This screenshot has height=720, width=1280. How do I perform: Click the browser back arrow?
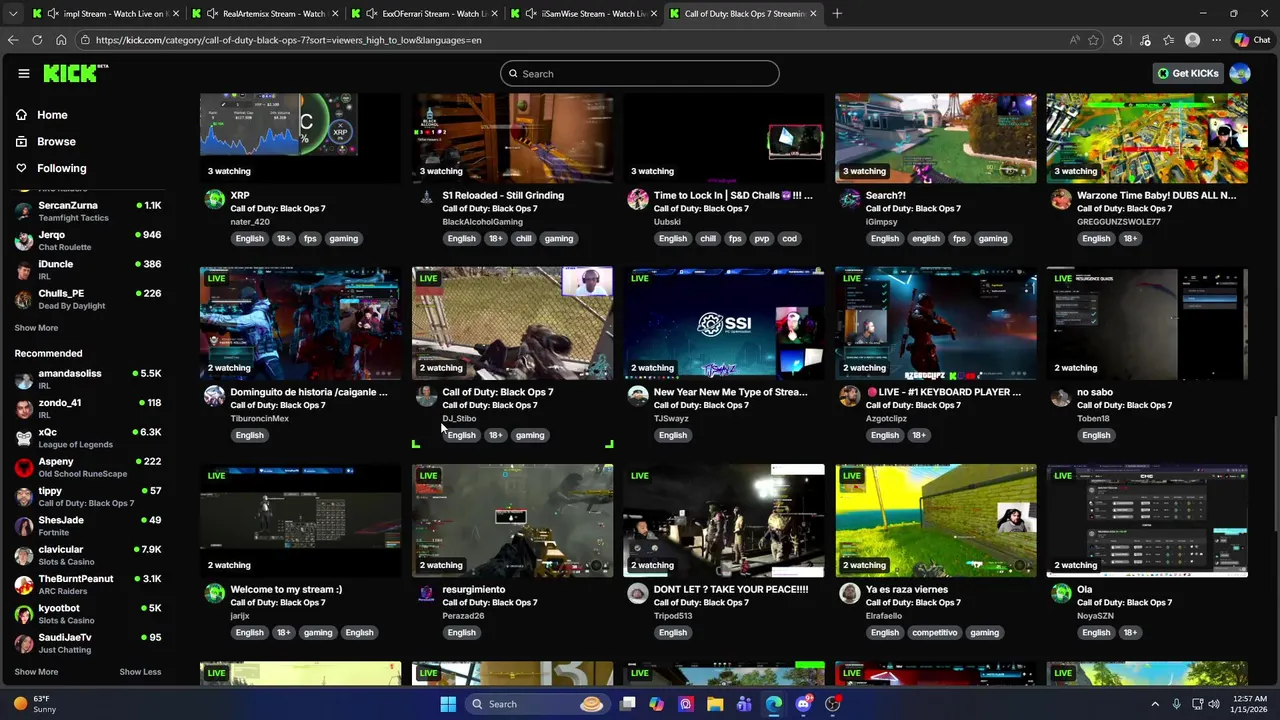pyautogui.click(x=13, y=40)
